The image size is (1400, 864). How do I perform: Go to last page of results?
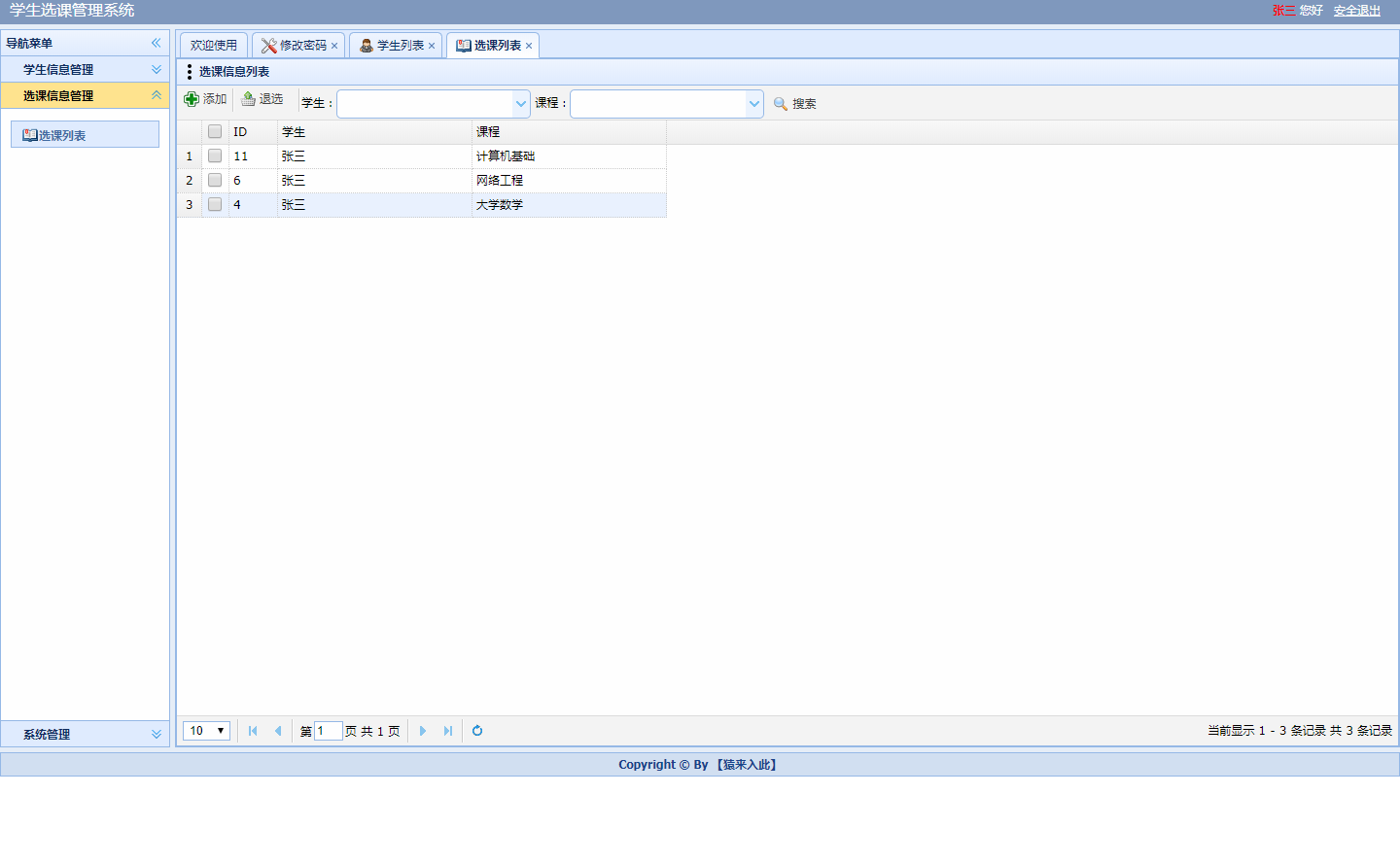pyautogui.click(x=448, y=731)
